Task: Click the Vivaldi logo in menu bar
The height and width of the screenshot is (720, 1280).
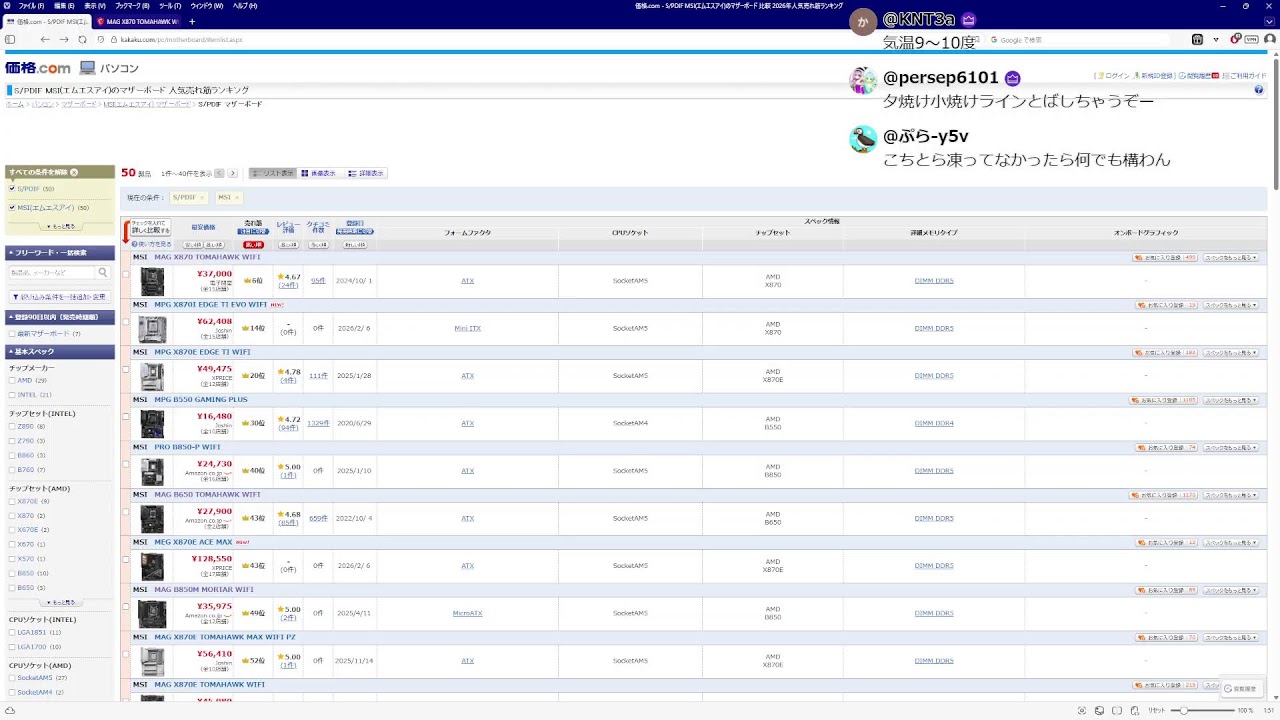Action: [x=8, y=5]
